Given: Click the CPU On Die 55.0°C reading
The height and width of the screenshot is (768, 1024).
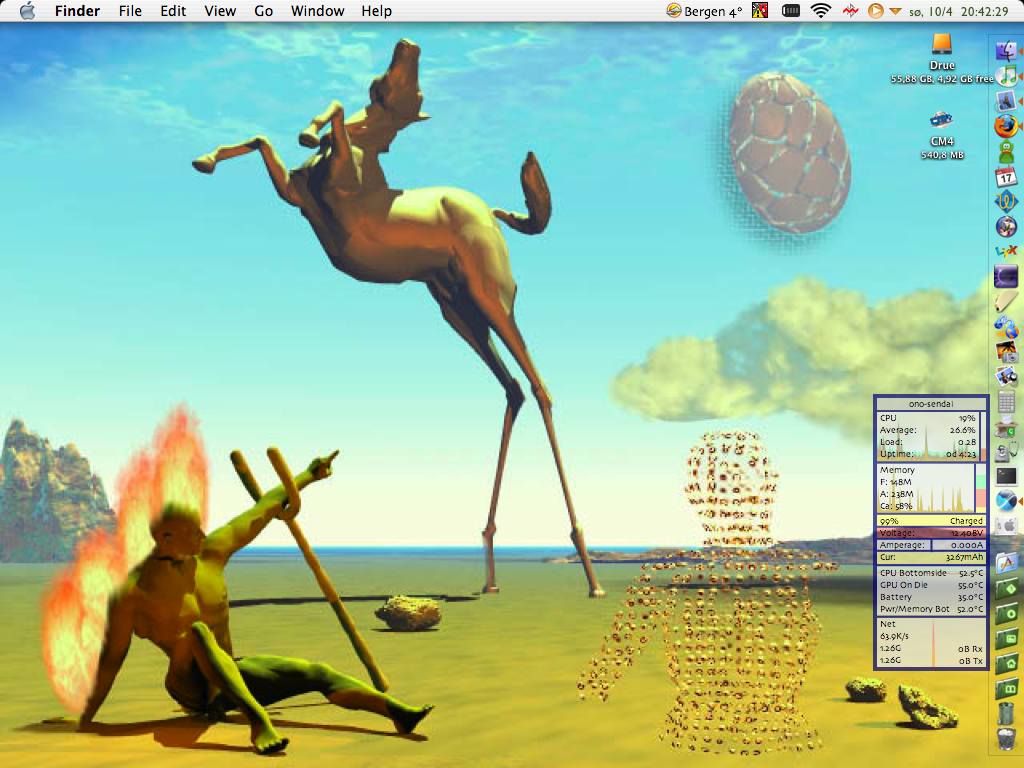Looking at the screenshot, I should 931,585.
